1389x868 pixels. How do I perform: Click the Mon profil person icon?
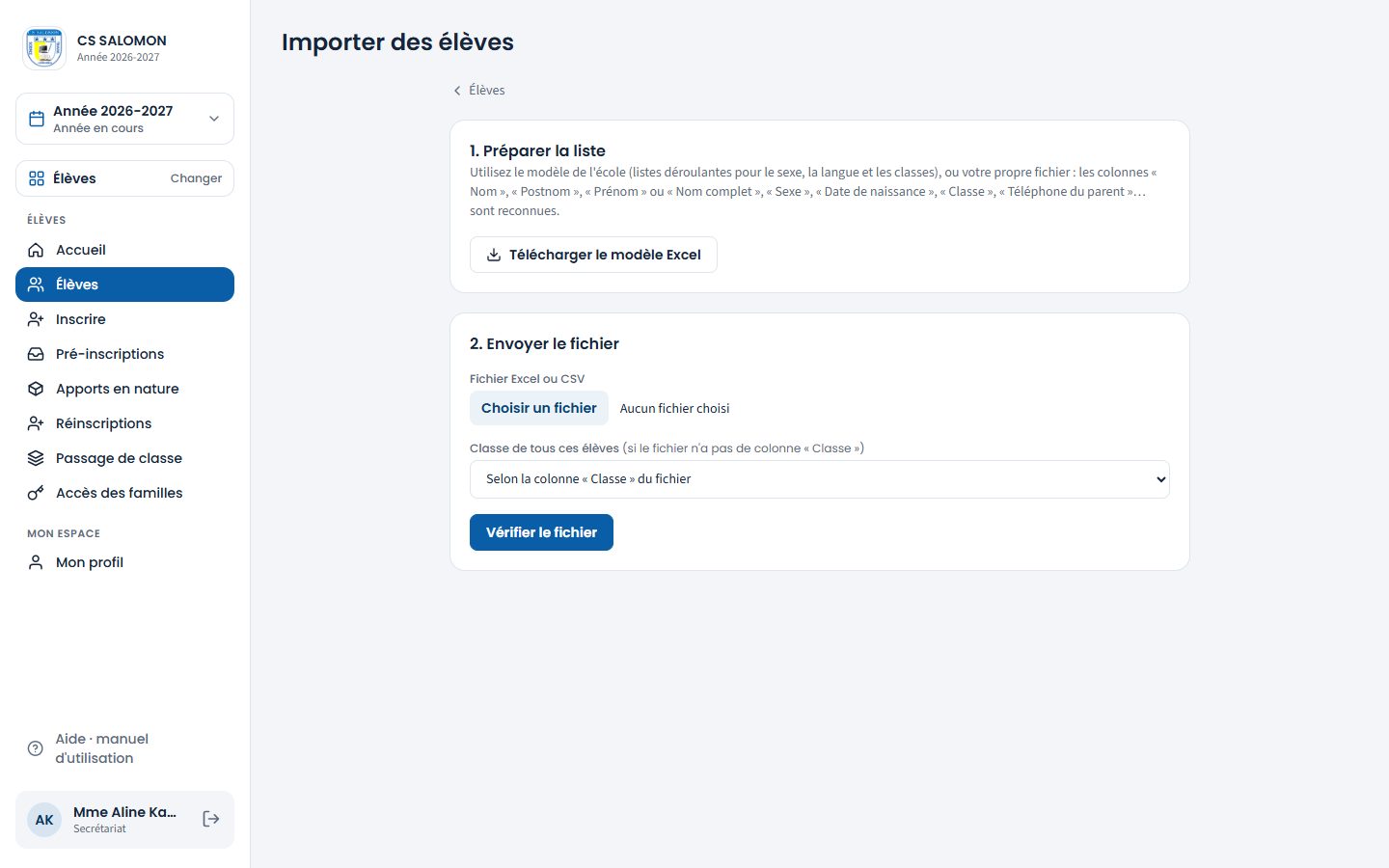pos(36,562)
